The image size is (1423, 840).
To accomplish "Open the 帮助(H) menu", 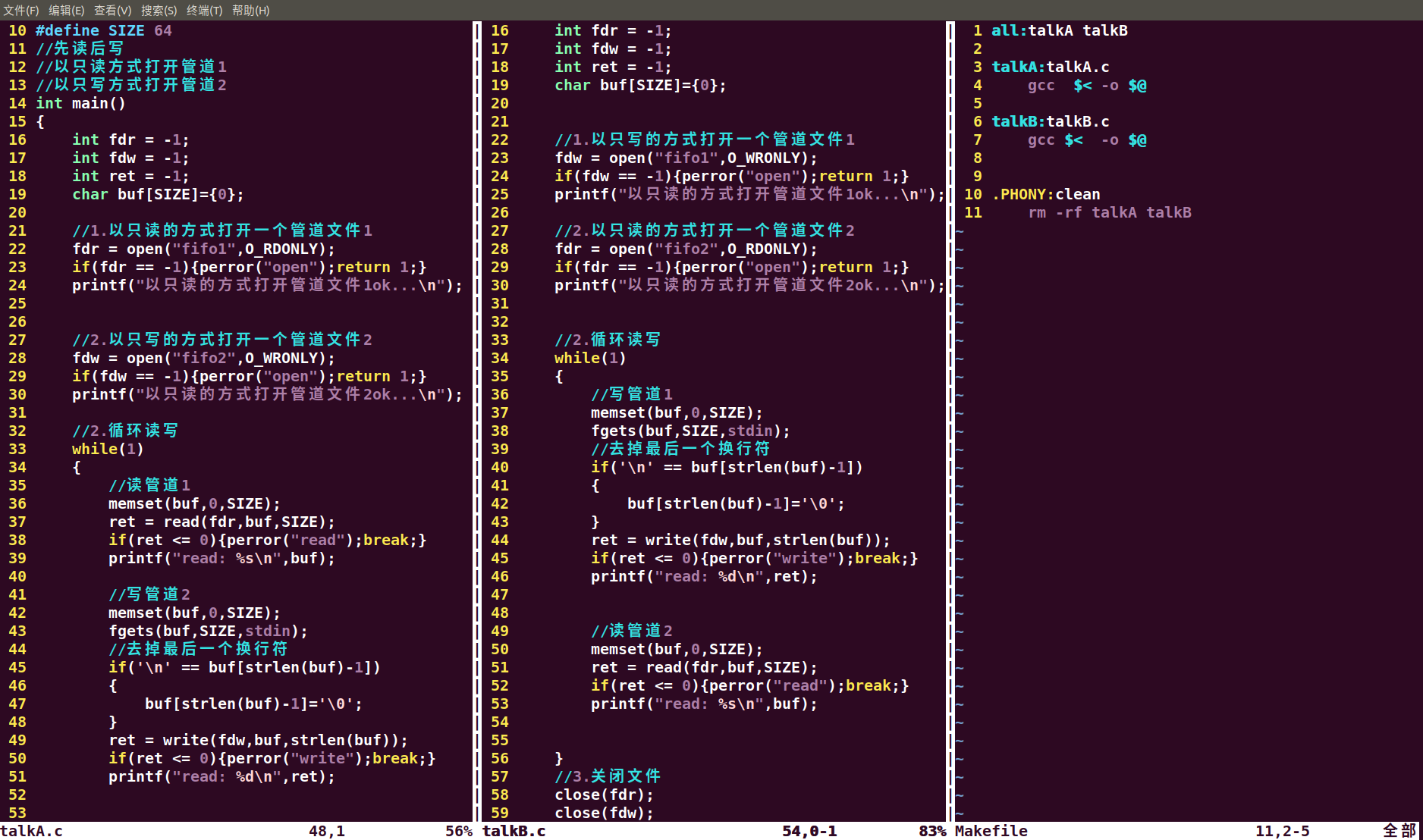I will [250, 10].
